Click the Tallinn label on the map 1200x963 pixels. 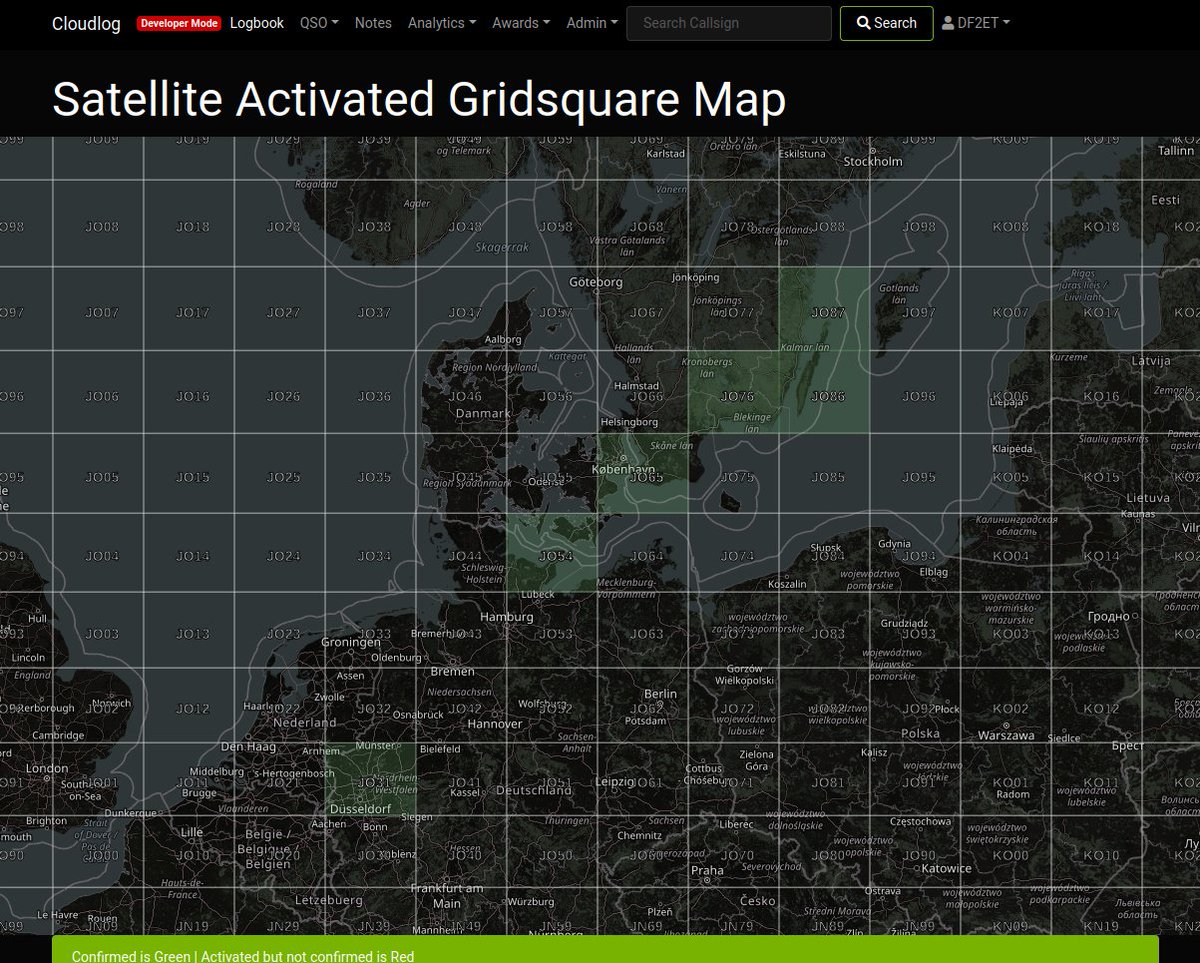pos(1176,150)
